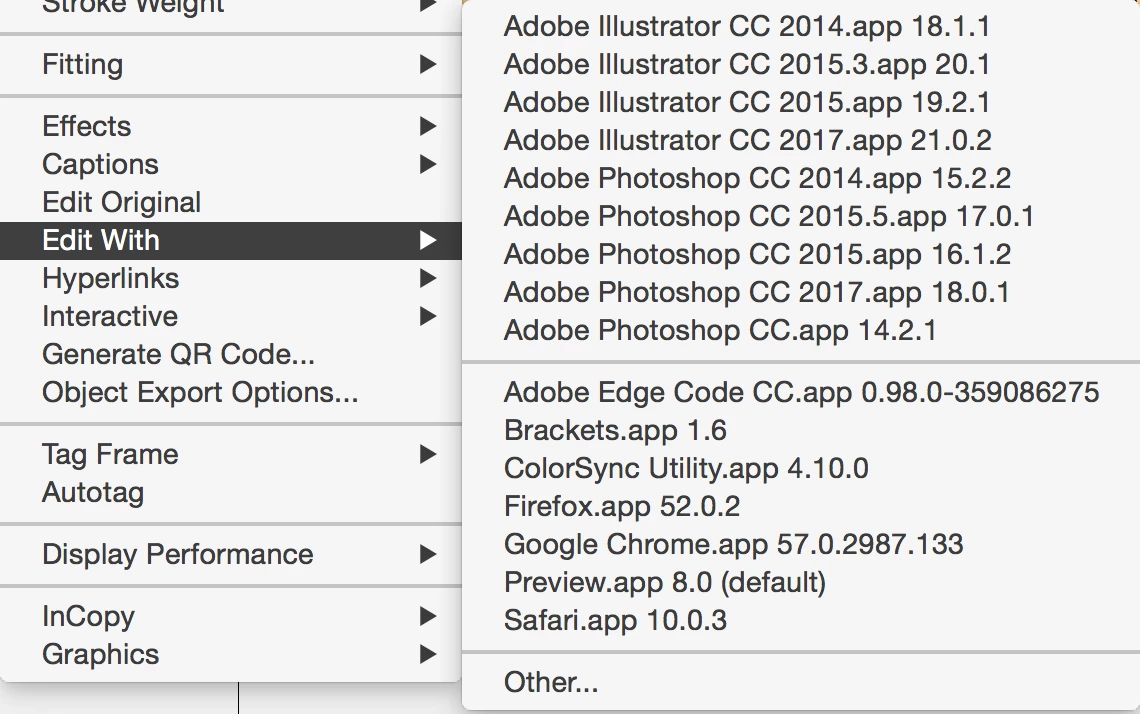The image size is (1140, 714).
Task: Click Generate QR Code option
Action: (179, 354)
